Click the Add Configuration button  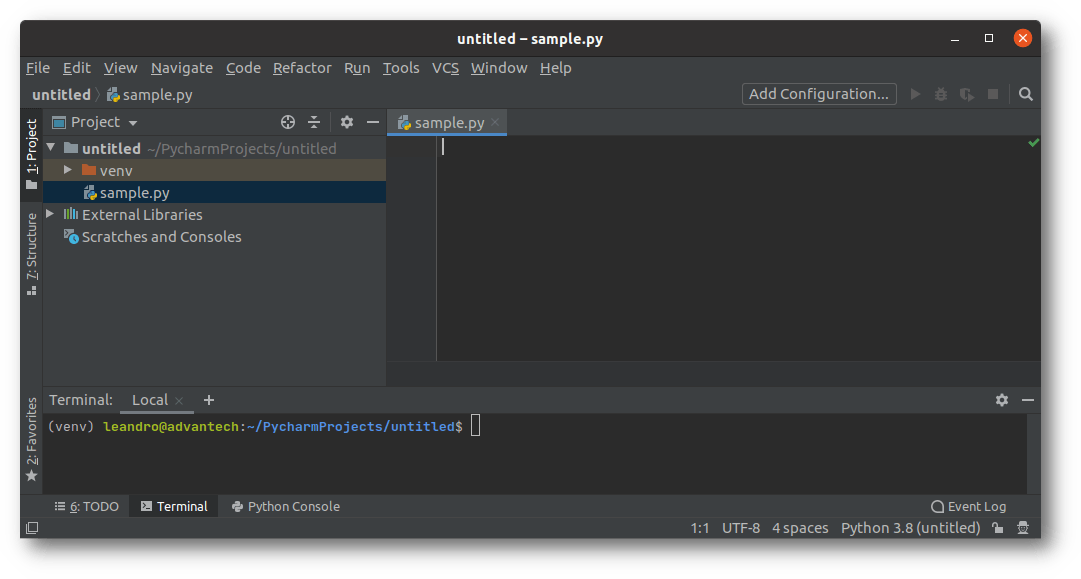point(818,93)
